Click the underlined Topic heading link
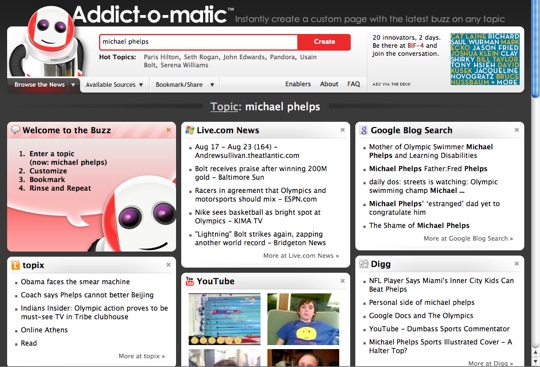Screen dimensions: 540x367 (x=224, y=107)
